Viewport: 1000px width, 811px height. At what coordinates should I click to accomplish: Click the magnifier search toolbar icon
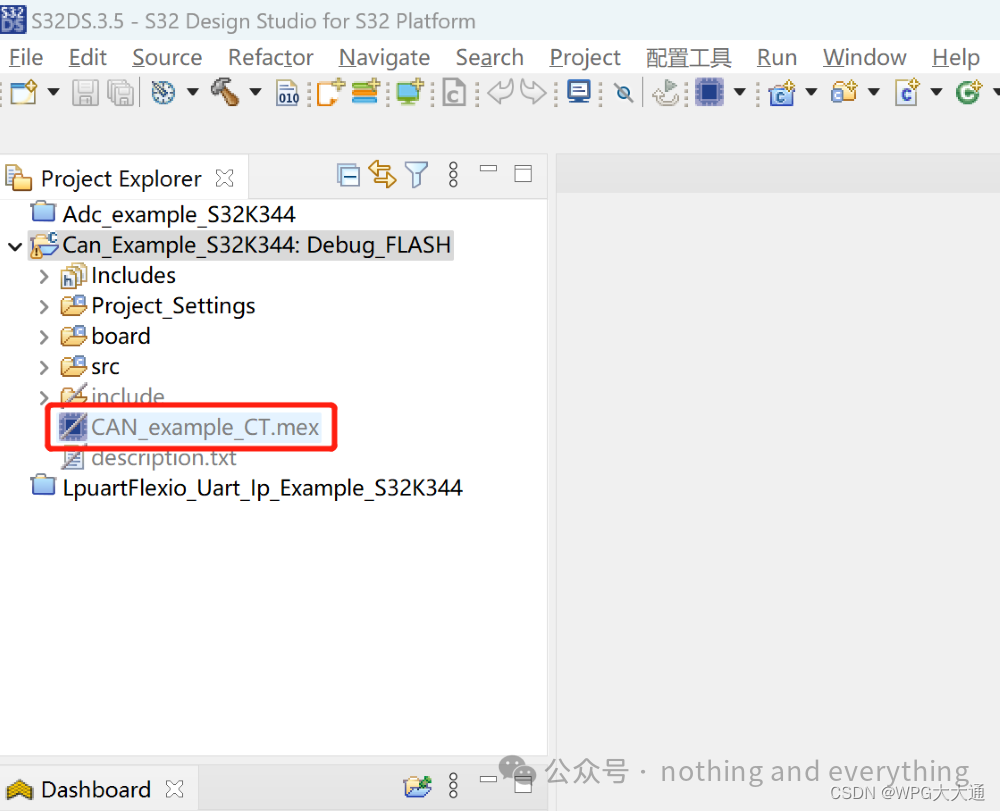pyautogui.click(x=624, y=93)
